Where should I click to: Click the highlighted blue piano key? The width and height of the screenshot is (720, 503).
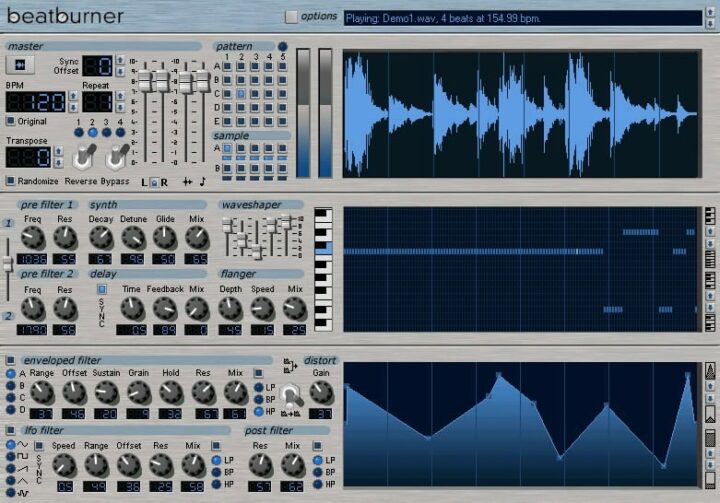pos(322,251)
